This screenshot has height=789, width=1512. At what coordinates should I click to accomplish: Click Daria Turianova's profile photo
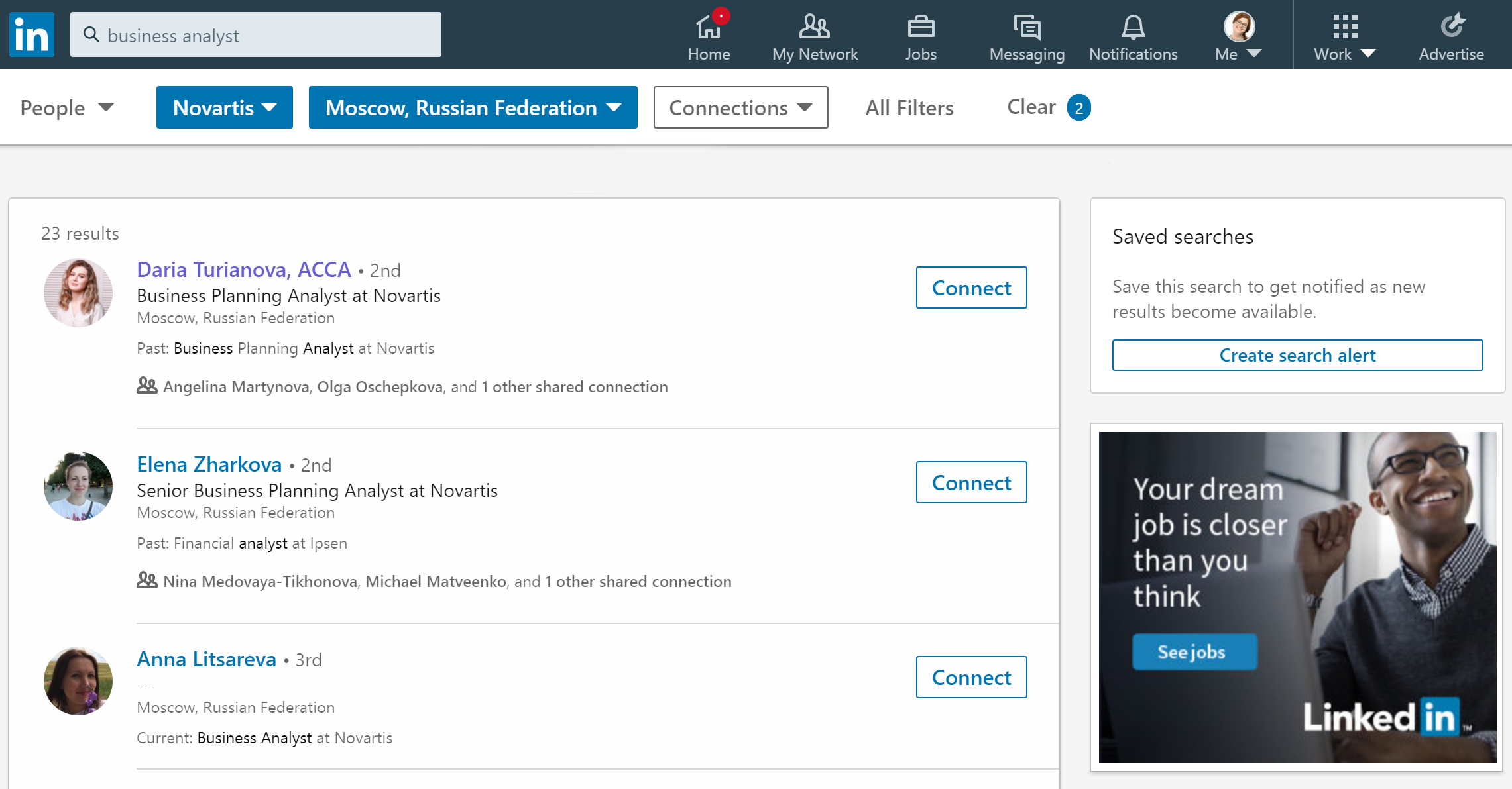click(78, 293)
